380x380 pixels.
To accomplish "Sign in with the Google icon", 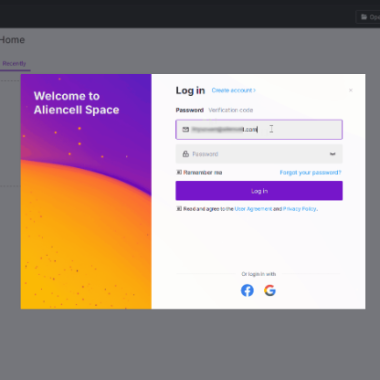I will click(x=270, y=290).
